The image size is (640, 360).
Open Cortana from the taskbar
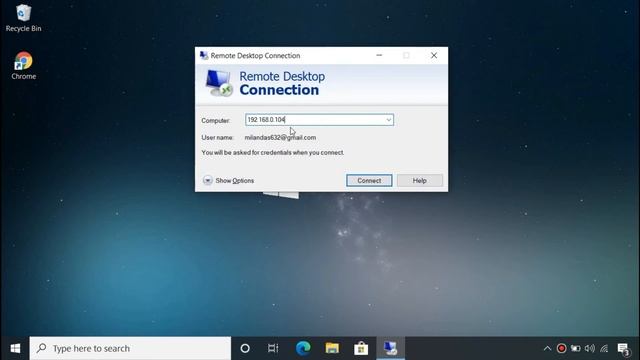pyautogui.click(x=245, y=348)
